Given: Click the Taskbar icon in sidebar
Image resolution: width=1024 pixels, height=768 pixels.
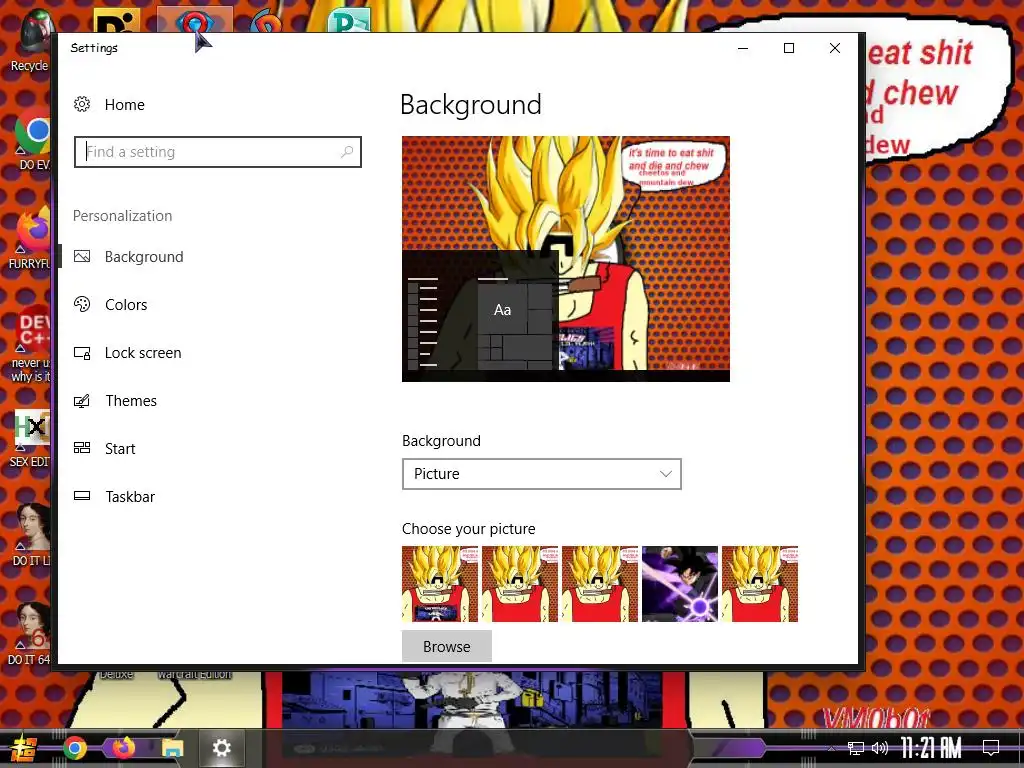Looking at the screenshot, I should (x=82, y=496).
